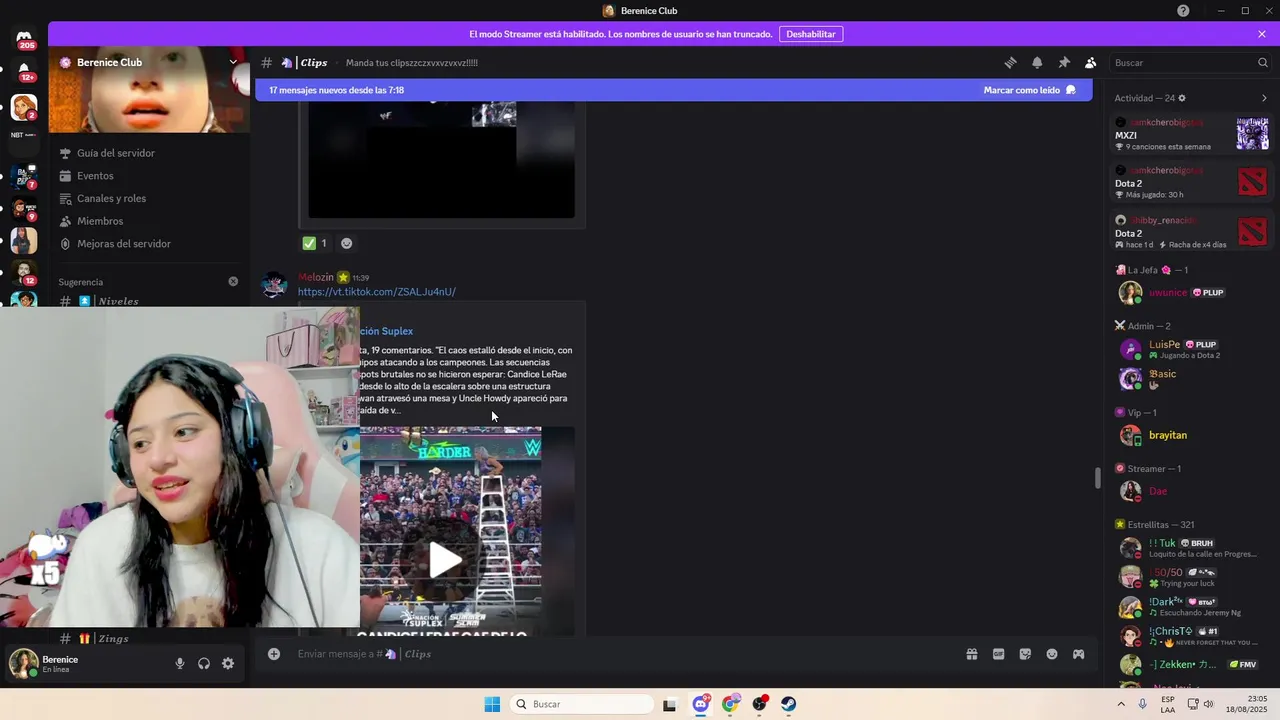This screenshot has height=720, width=1280.
Task: Toggle the member list icon
Action: coord(1090,62)
